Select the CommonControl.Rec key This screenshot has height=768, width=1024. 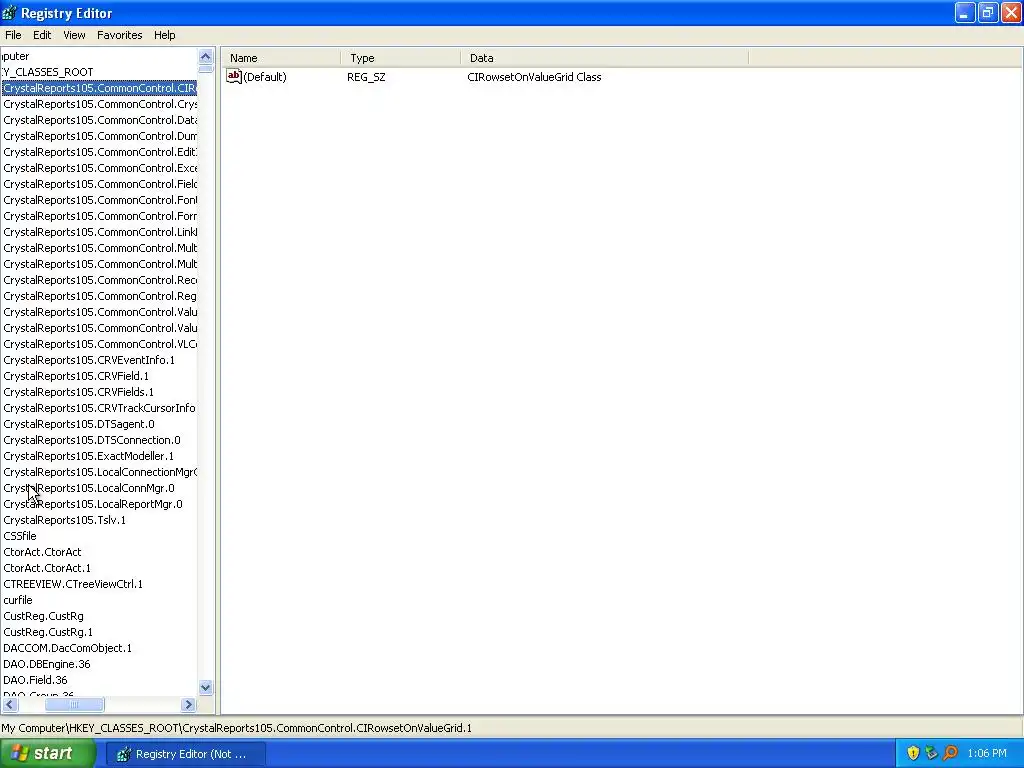pyautogui.click(x=99, y=280)
